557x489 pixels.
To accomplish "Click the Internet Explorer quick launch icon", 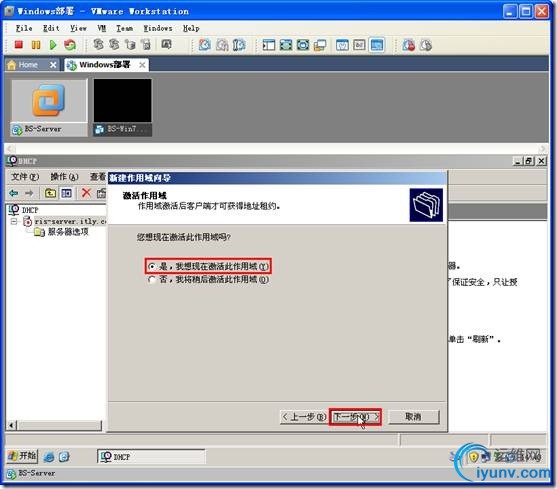I will point(49,457).
